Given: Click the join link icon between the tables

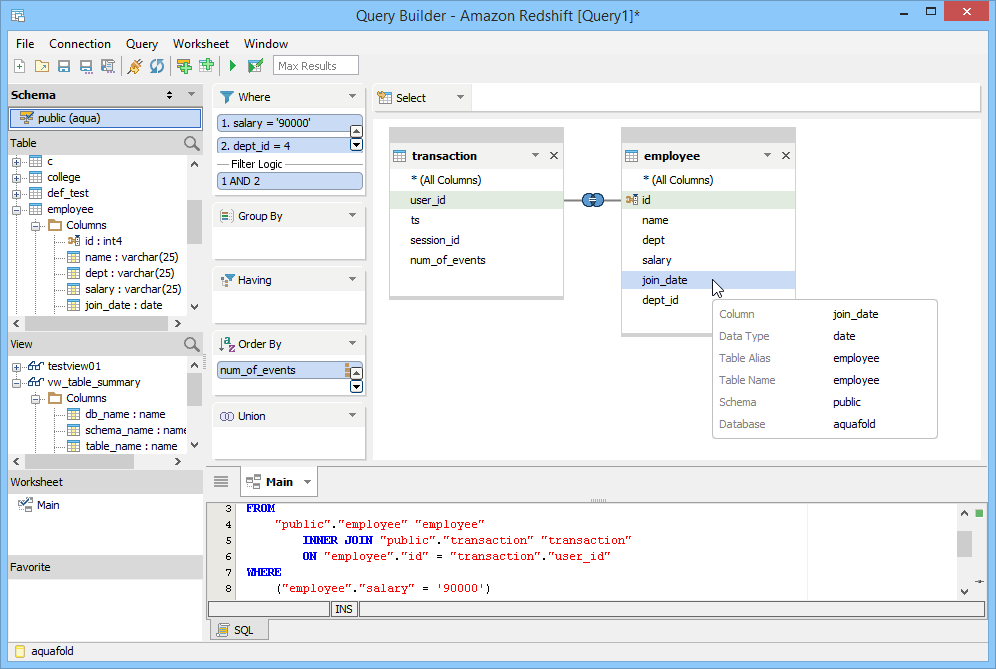Looking at the screenshot, I should [593, 200].
